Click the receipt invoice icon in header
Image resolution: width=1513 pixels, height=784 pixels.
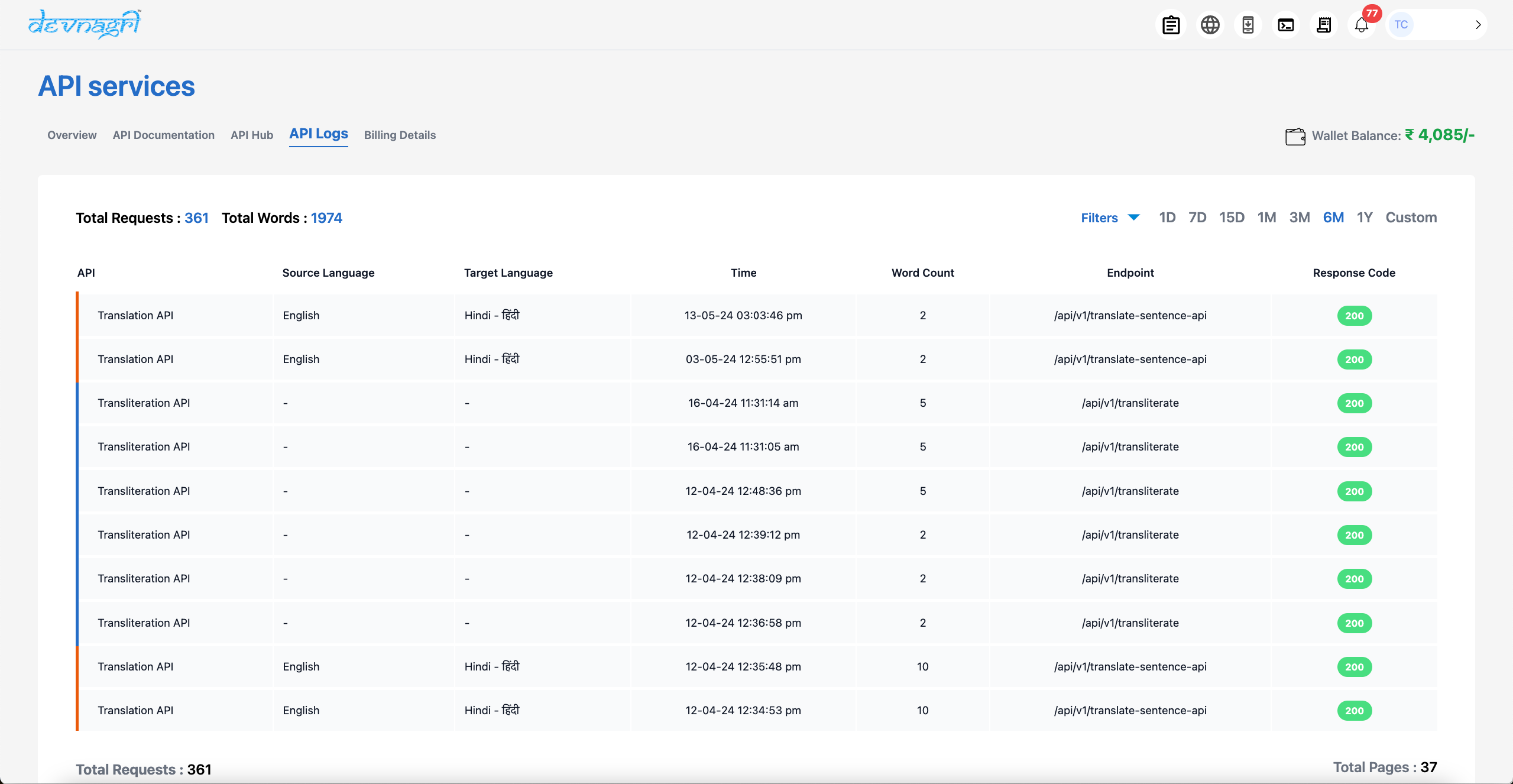pyautogui.click(x=1324, y=25)
